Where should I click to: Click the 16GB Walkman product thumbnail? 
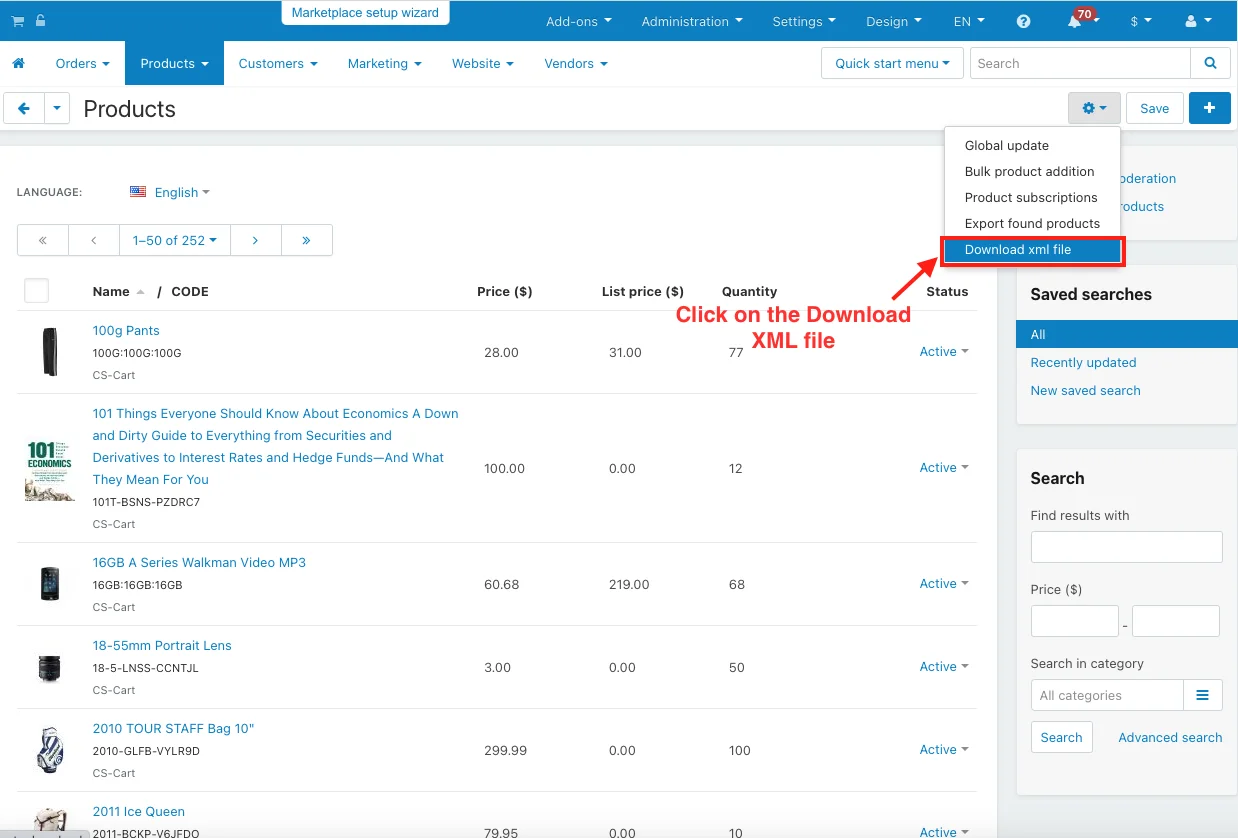(x=50, y=584)
